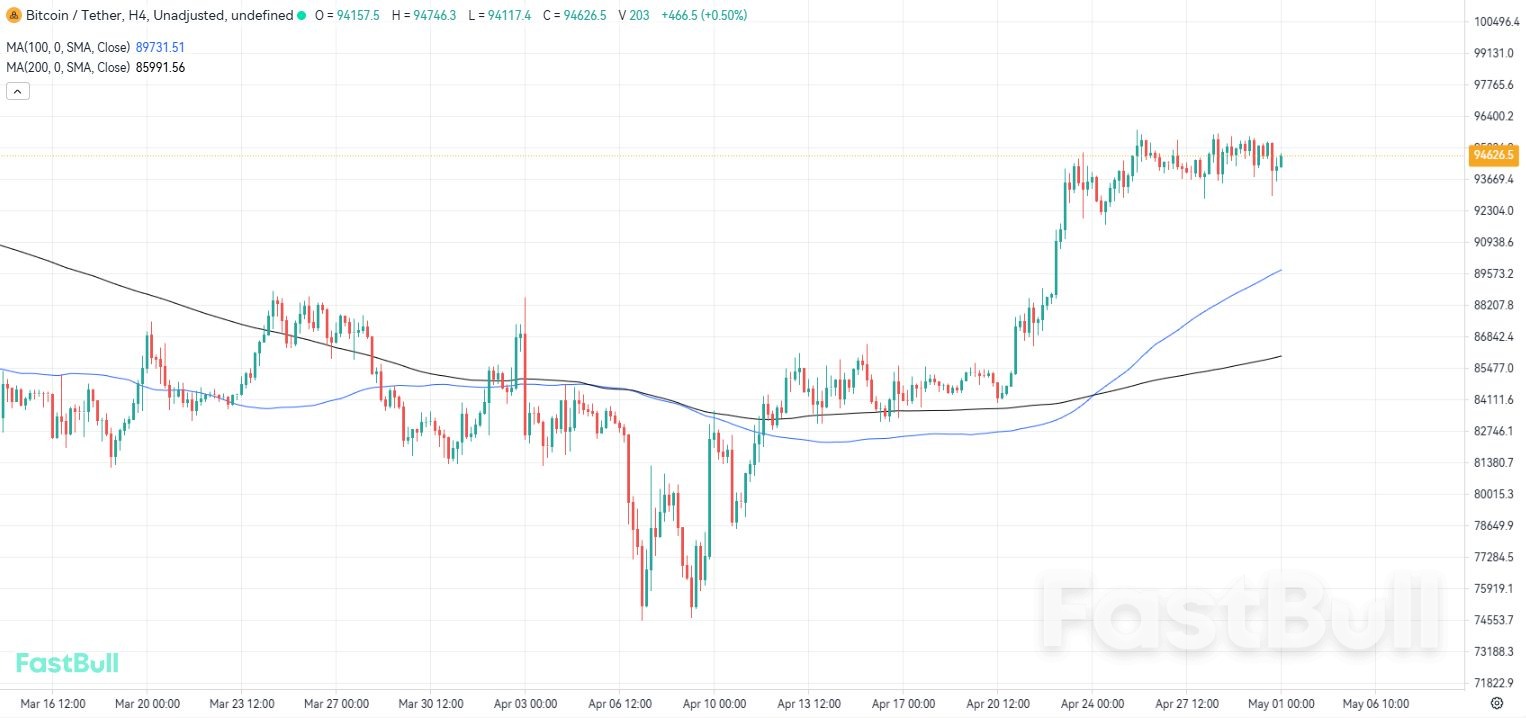Screen dimensions: 1526x718
Task: Click the +466.5 (+0.50%) change value
Action: (704, 15)
